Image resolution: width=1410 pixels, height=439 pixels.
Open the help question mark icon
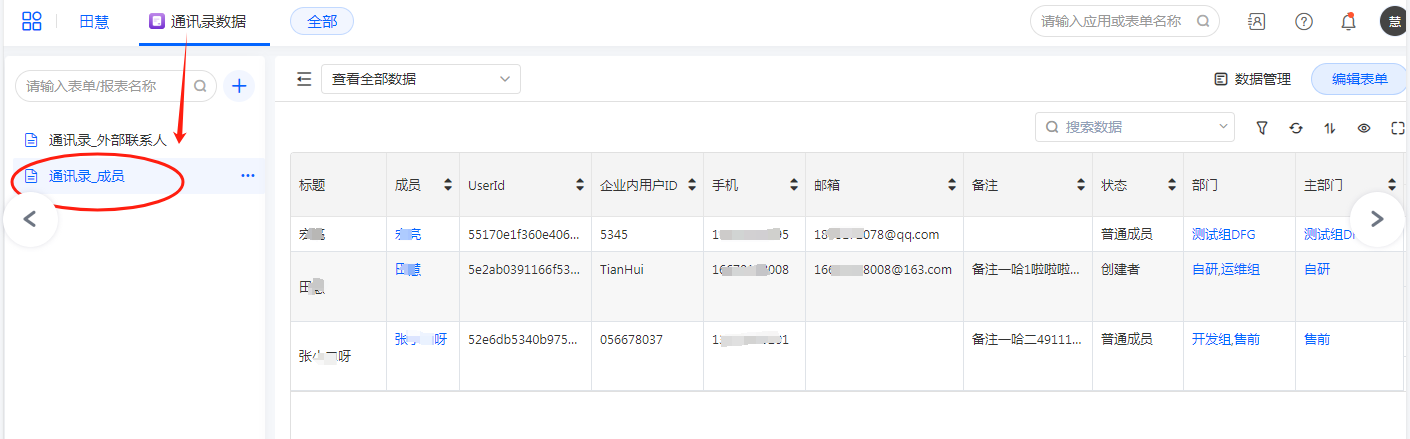coord(1303,21)
